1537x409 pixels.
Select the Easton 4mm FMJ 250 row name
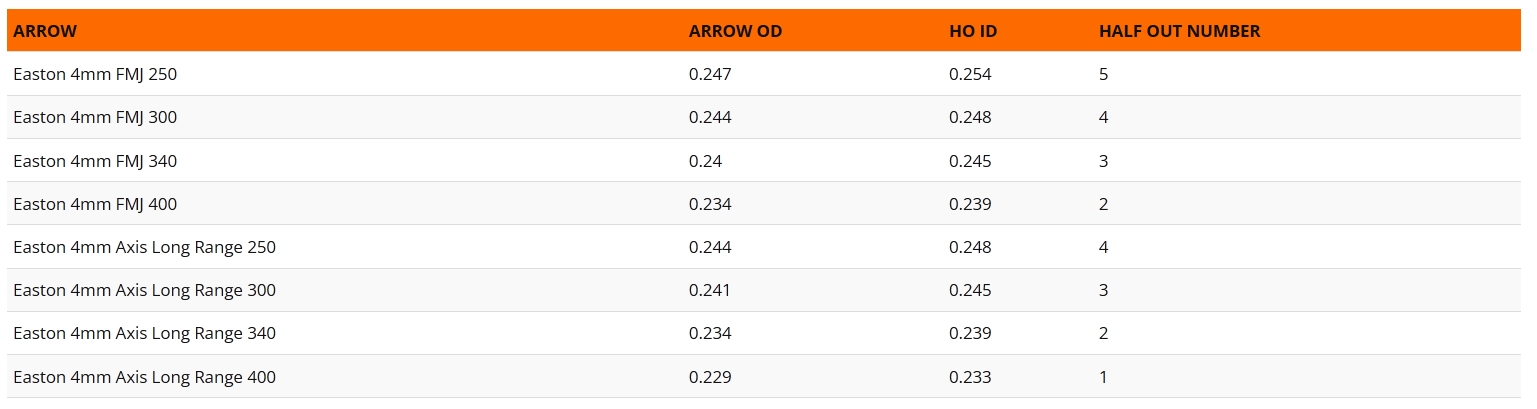coord(95,74)
